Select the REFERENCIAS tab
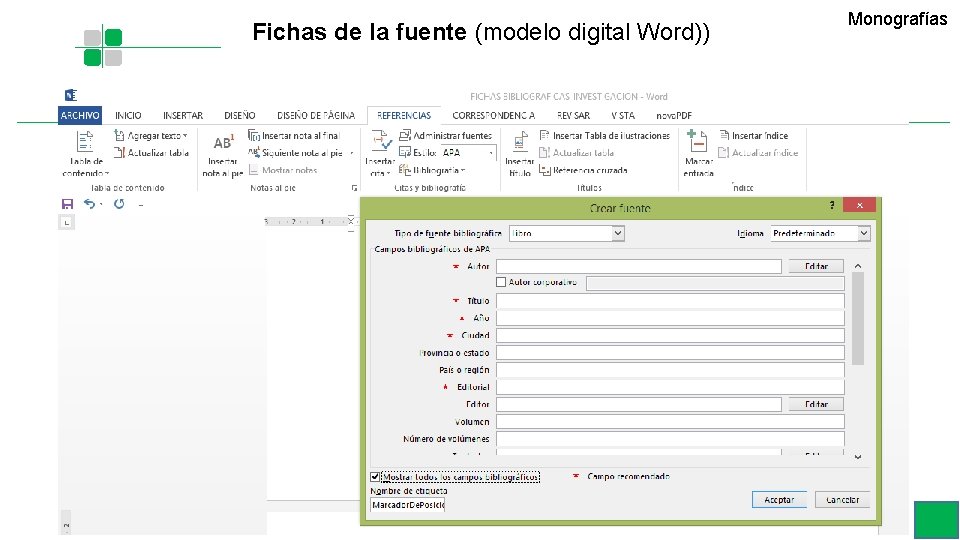This screenshot has width=960, height=540. coord(404,115)
